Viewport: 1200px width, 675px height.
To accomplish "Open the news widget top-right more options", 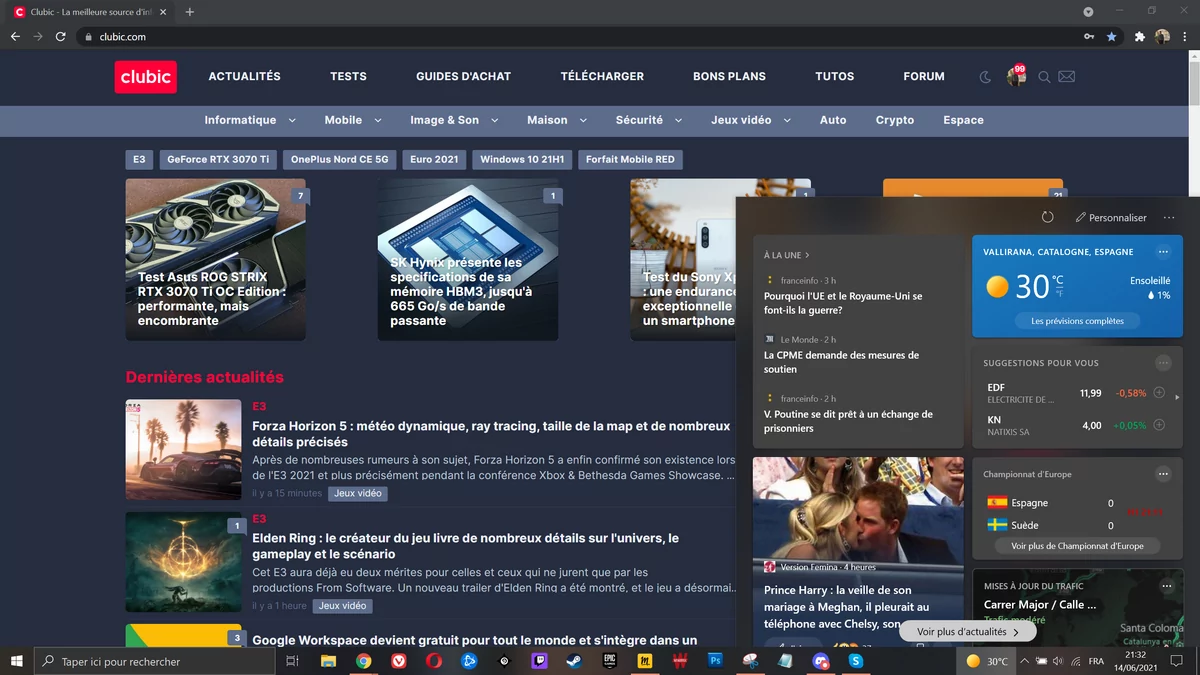I will [x=1169, y=217].
